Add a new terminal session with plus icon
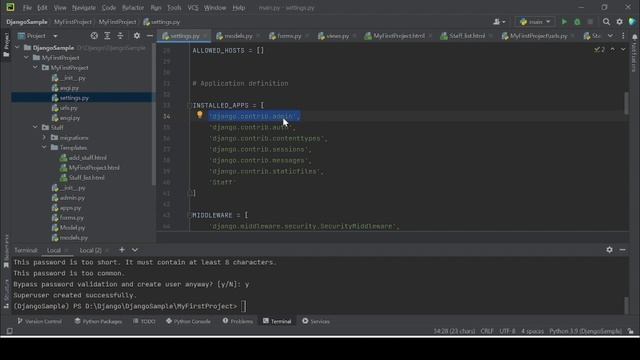Image resolution: width=640 pixels, height=360 pixels. (x=122, y=250)
